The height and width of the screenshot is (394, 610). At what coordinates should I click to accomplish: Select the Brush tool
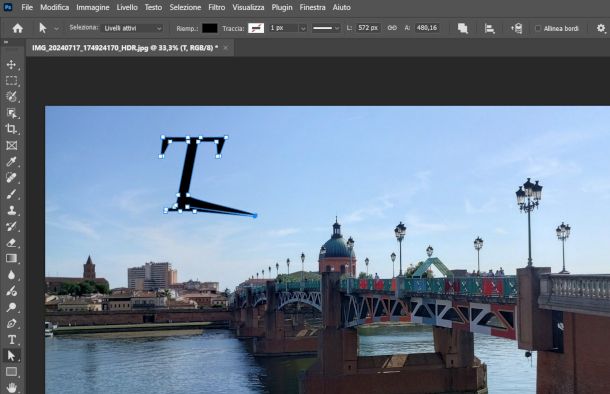(x=11, y=194)
